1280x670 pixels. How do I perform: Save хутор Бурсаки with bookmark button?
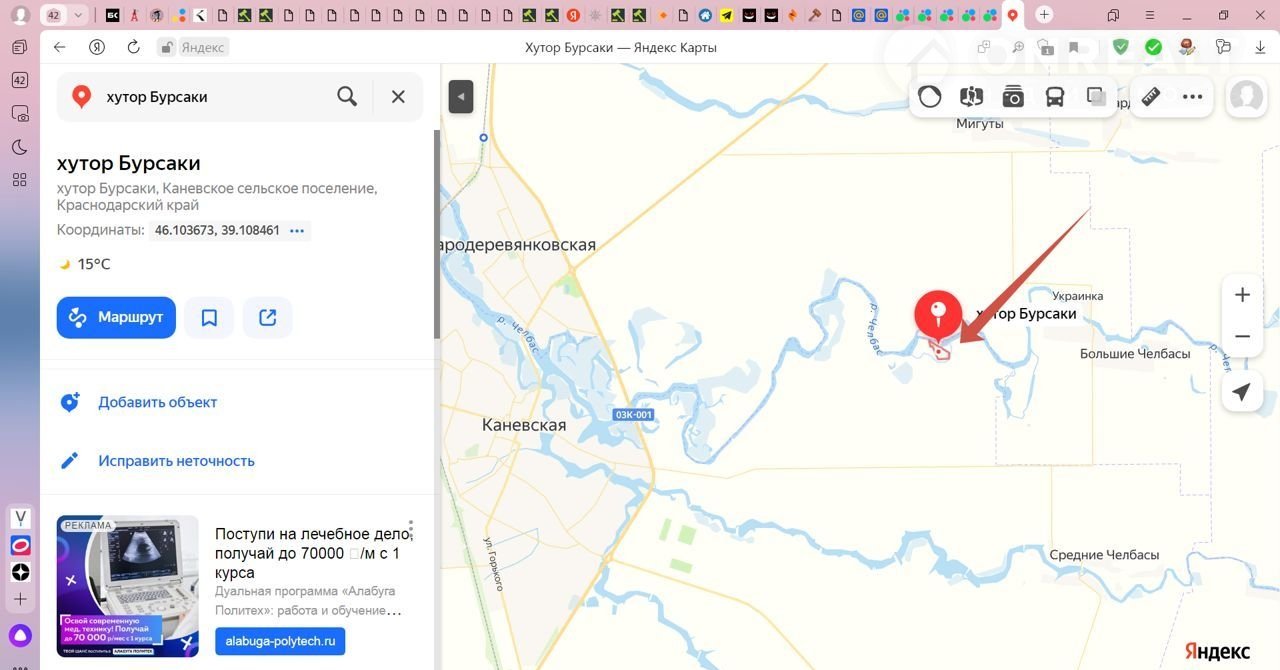(x=209, y=318)
